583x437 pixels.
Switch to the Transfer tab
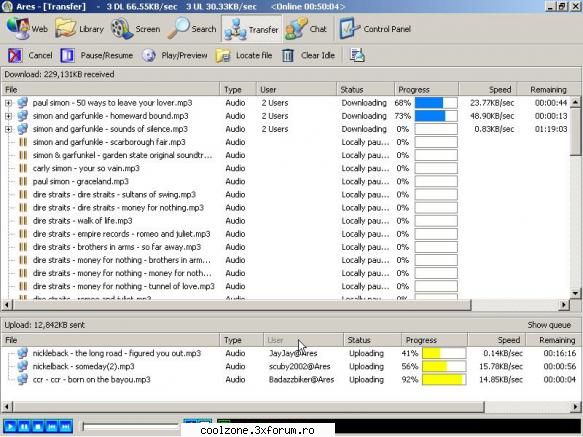pyautogui.click(x=252, y=29)
